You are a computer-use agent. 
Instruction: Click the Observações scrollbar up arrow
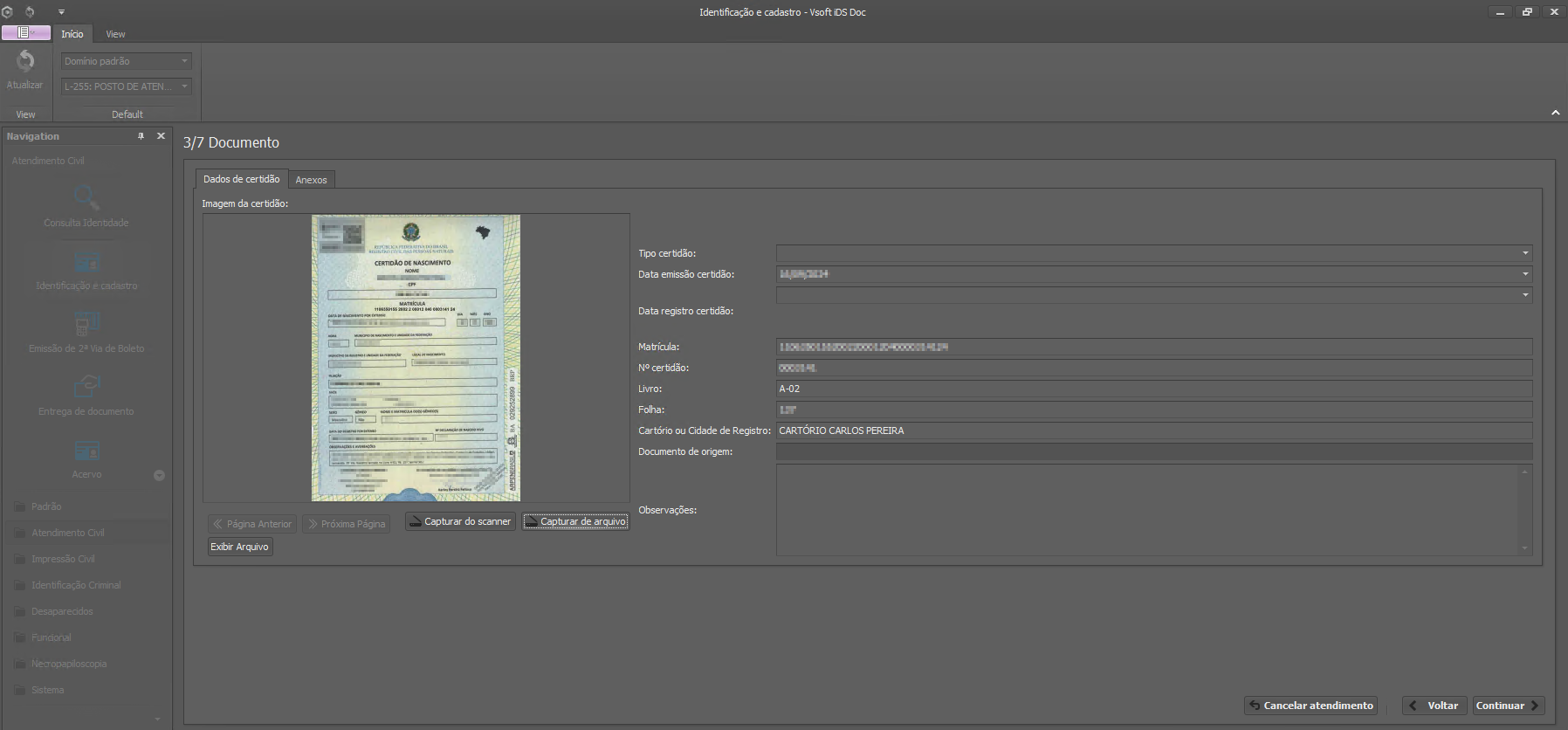[1525, 472]
